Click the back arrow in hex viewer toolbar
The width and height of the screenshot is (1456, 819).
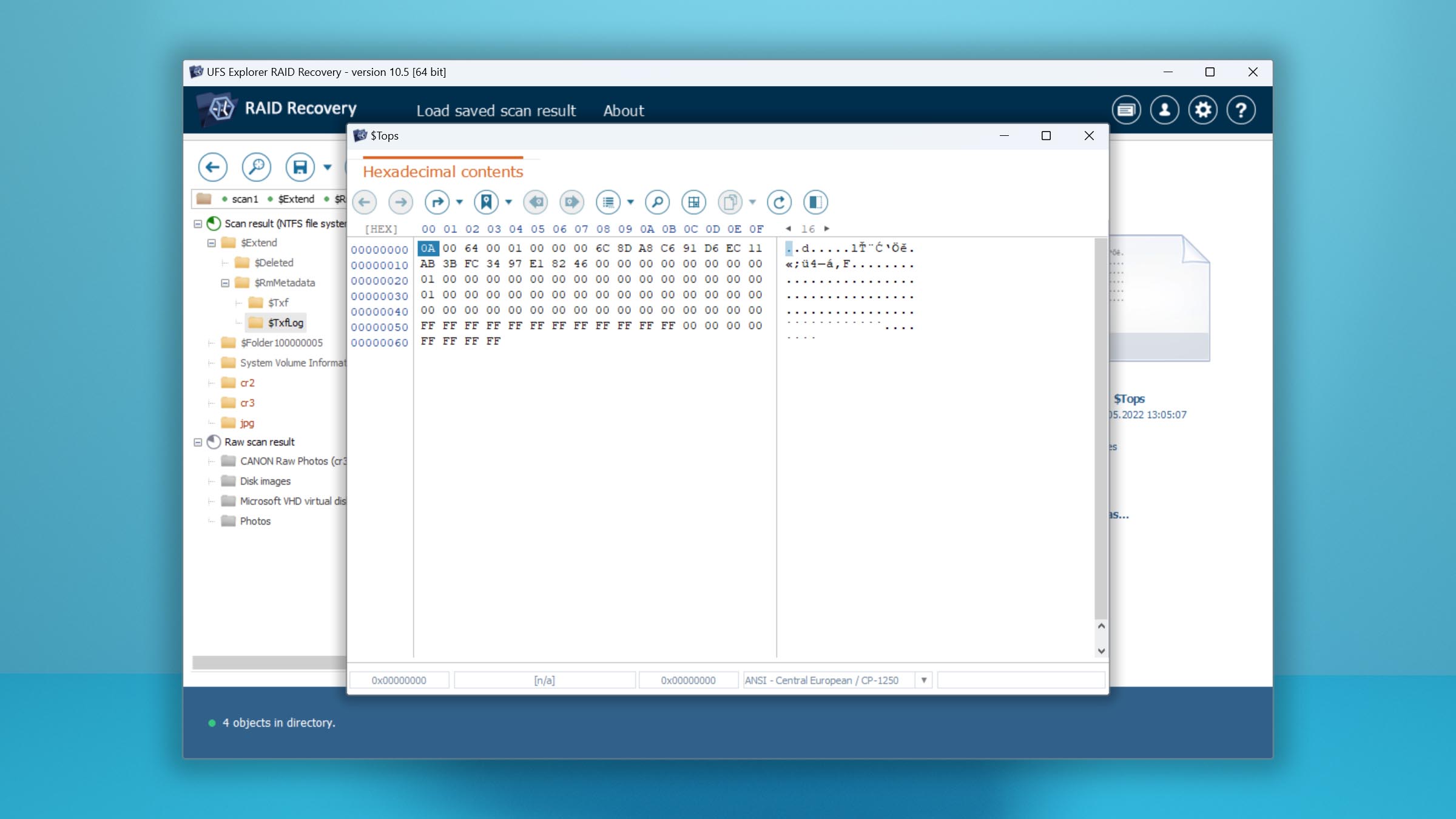click(364, 202)
